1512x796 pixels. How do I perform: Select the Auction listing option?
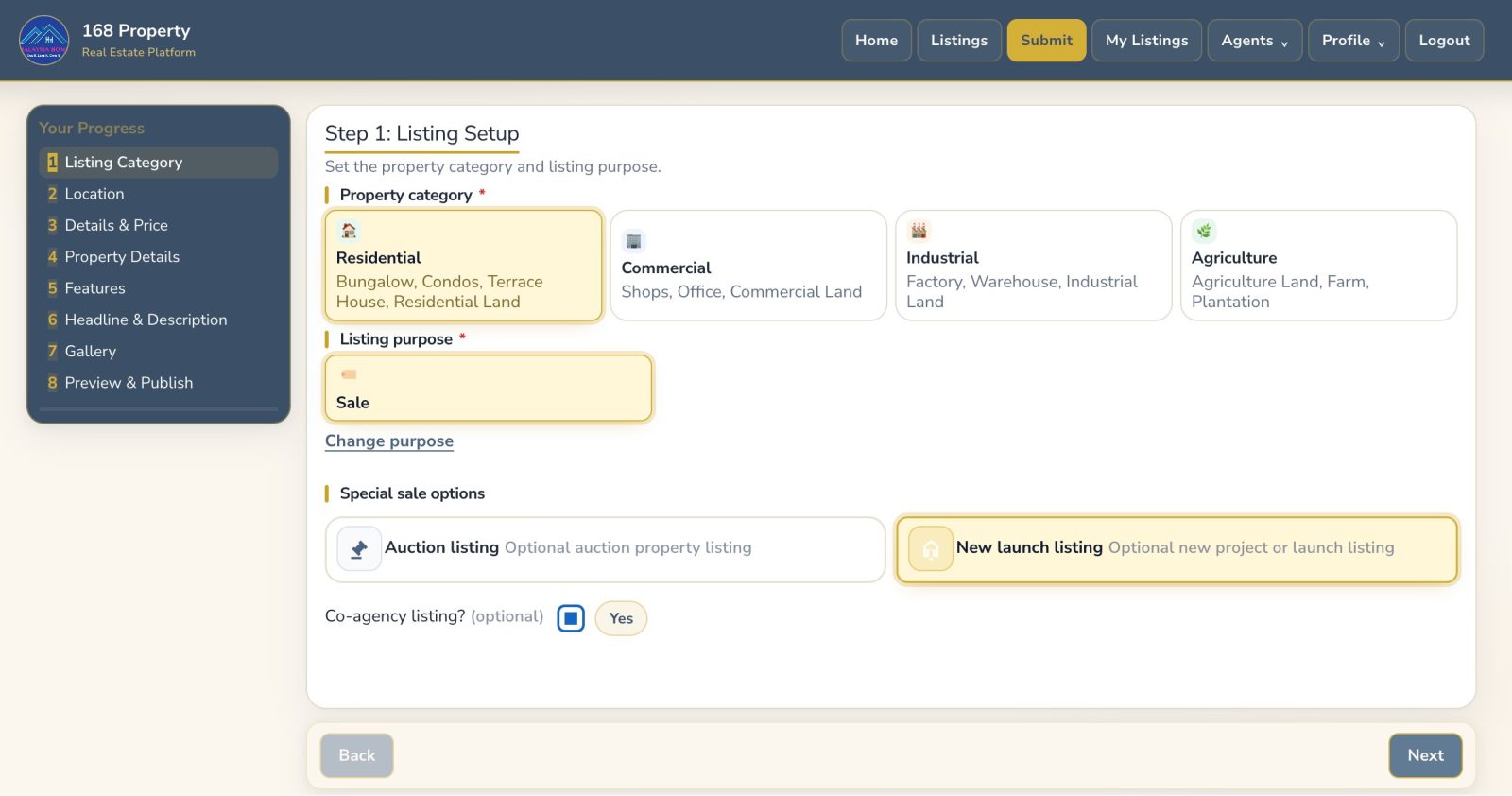[x=605, y=549]
